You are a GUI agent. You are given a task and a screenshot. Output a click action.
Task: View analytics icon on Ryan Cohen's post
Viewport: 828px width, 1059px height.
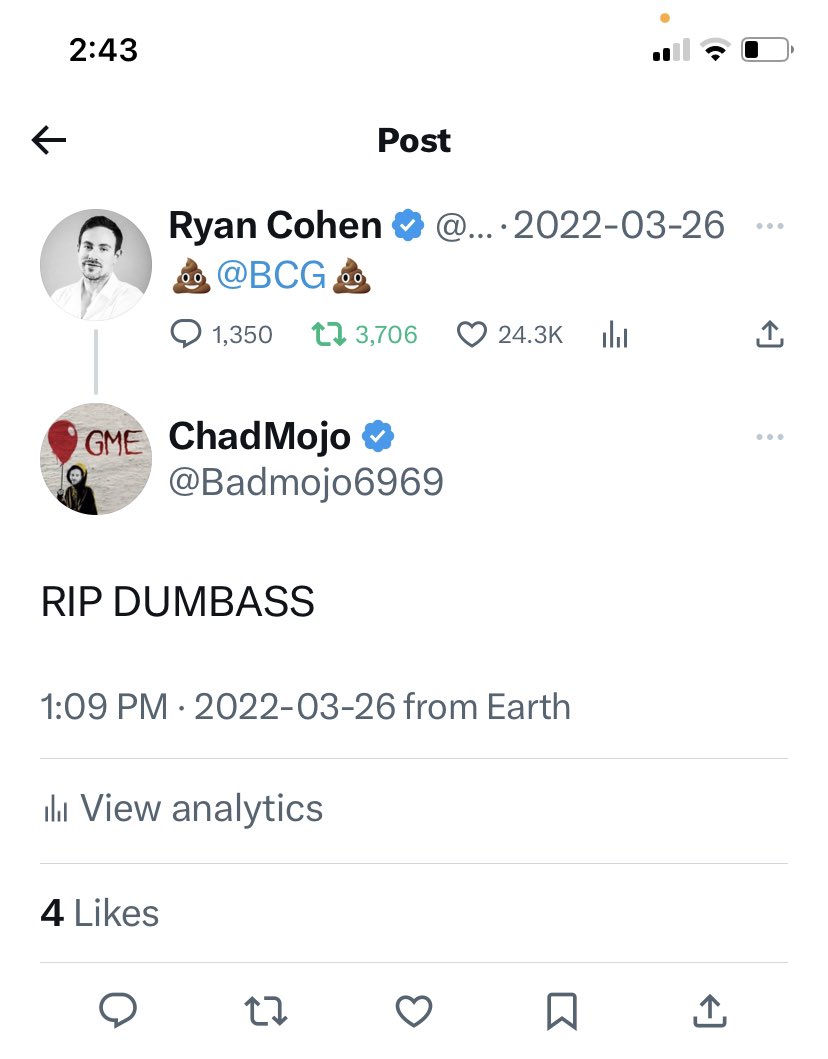click(614, 336)
